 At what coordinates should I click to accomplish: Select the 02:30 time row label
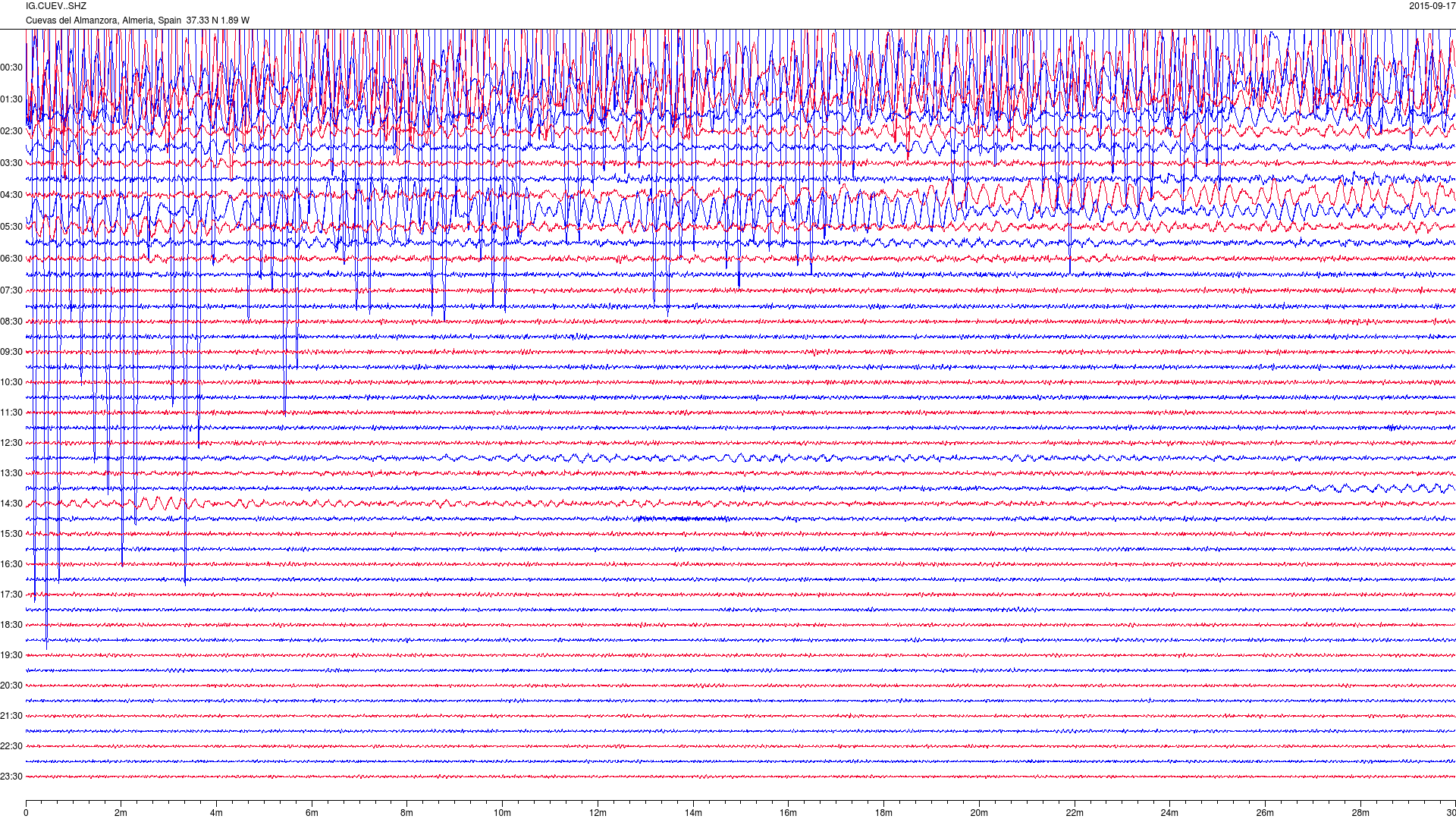(11, 131)
